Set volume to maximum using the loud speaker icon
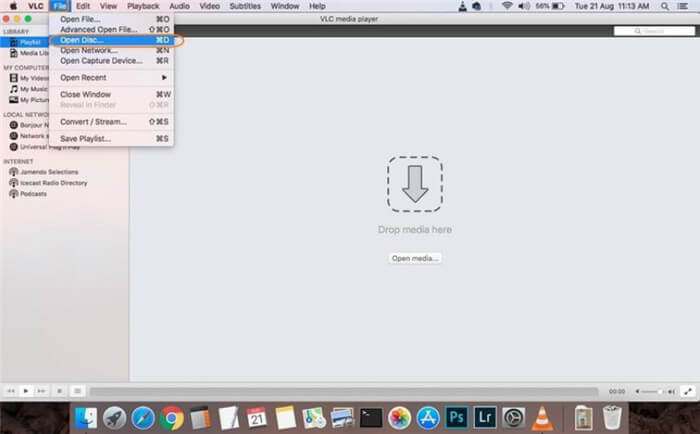The width and height of the screenshot is (700, 434). tap(671, 392)
